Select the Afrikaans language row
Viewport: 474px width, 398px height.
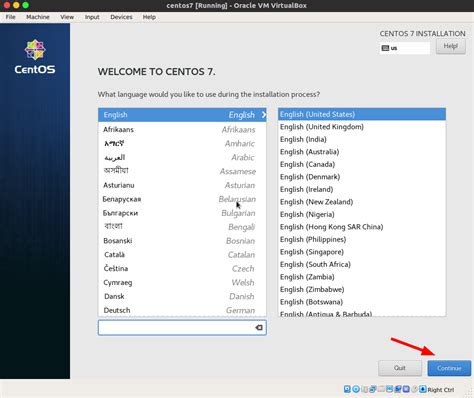[182, 129]
